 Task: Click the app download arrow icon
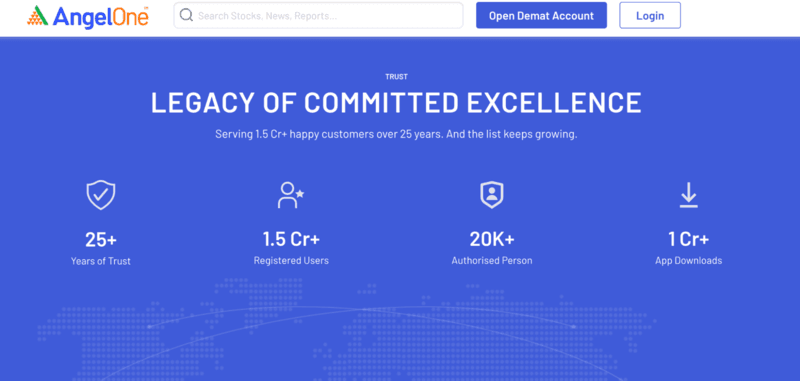pyautogui.click(x=689, y=195)
